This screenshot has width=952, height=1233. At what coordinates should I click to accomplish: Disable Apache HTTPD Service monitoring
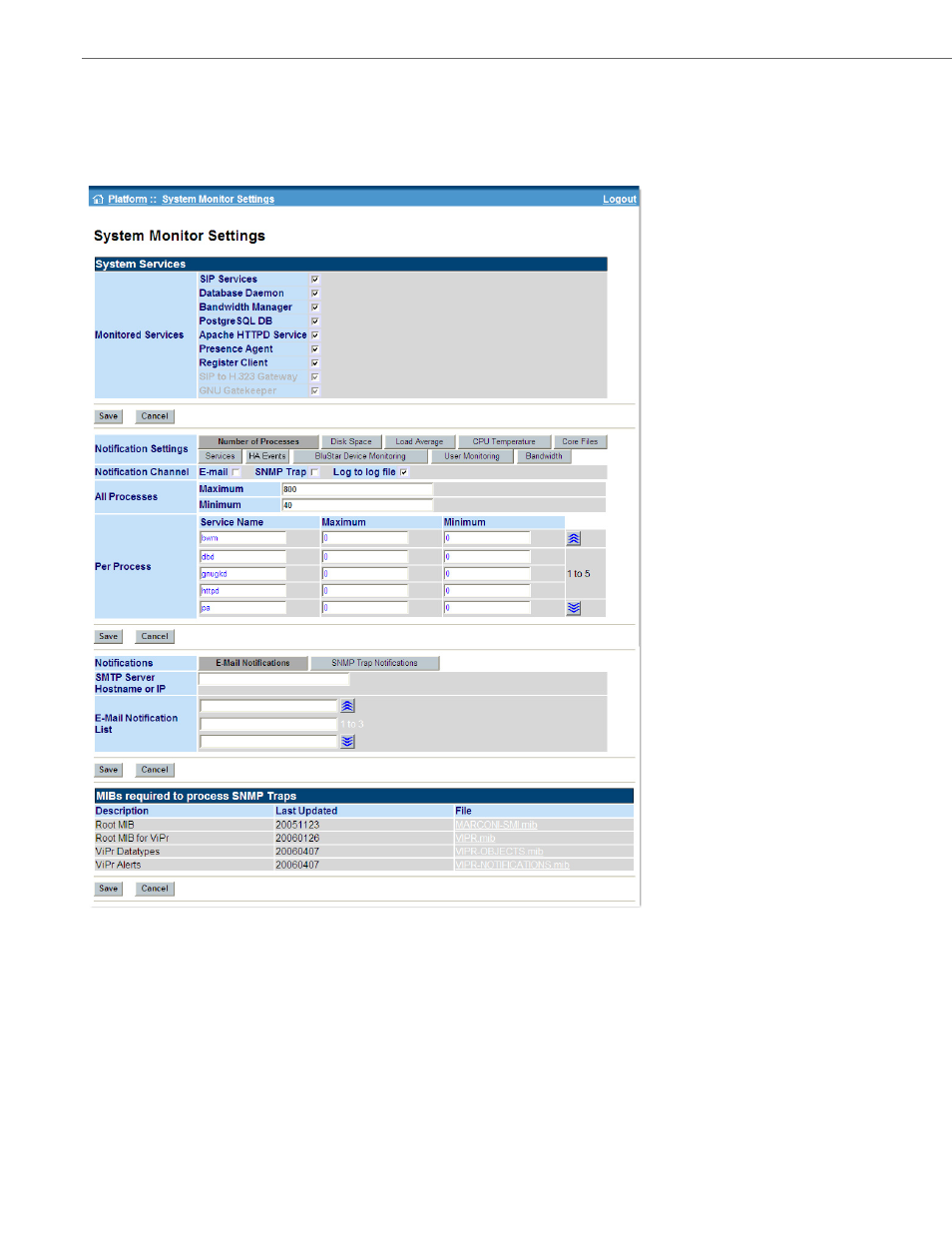coord(315,335)
